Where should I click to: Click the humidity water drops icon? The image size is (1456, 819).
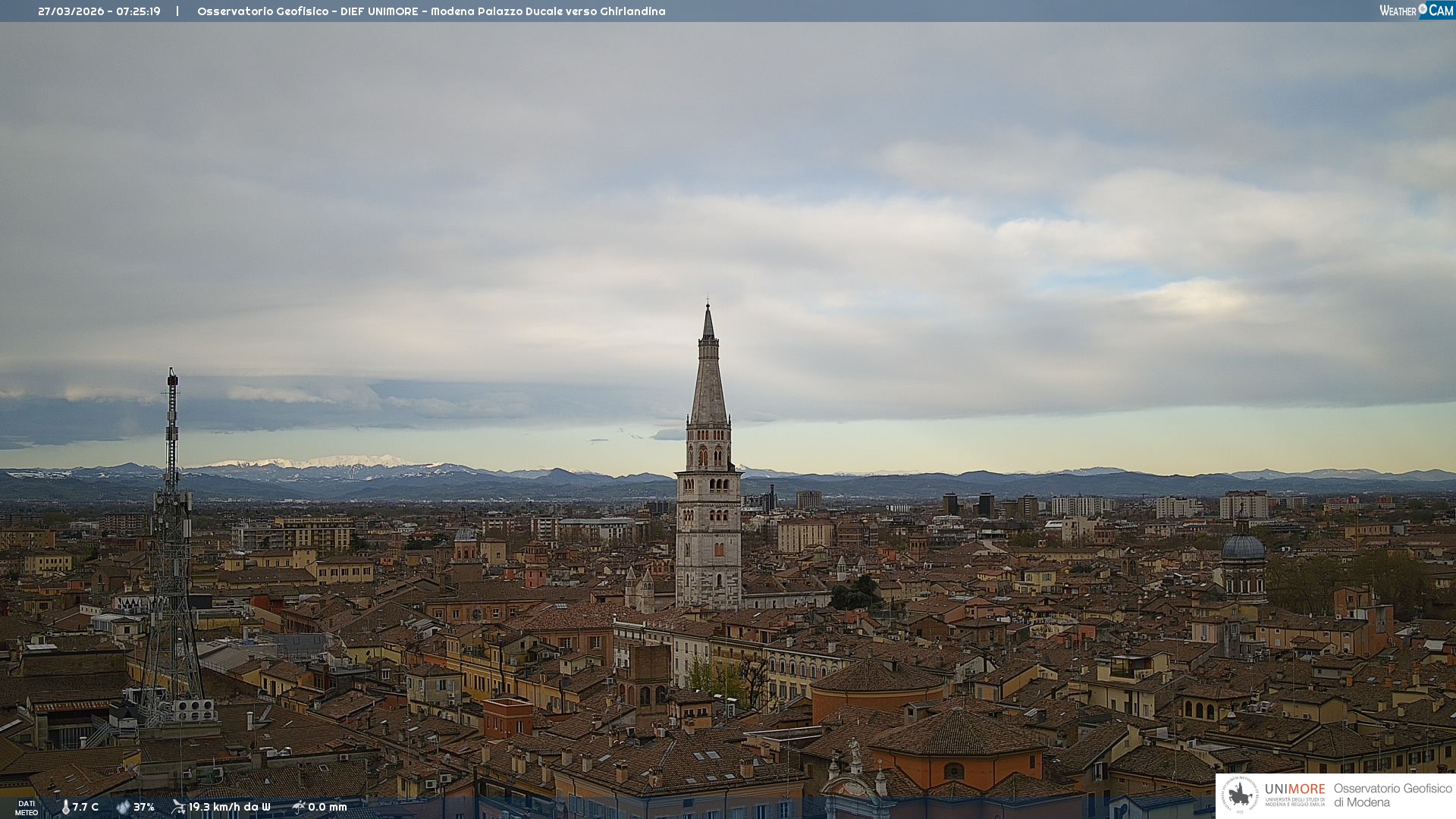(x=123, y=807)
